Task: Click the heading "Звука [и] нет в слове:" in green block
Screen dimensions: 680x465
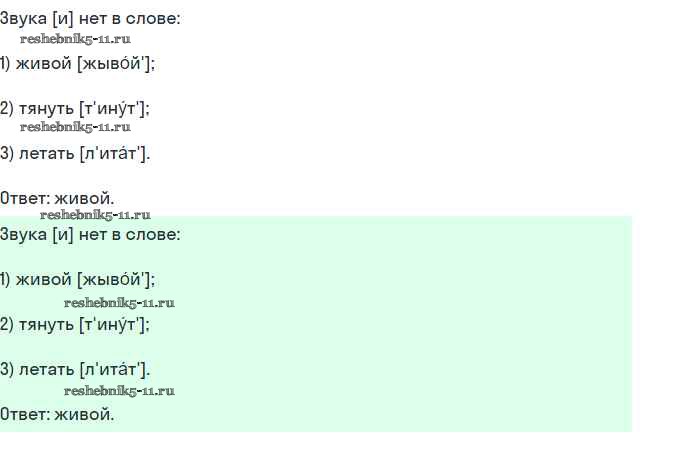Action: pos(90,234)
